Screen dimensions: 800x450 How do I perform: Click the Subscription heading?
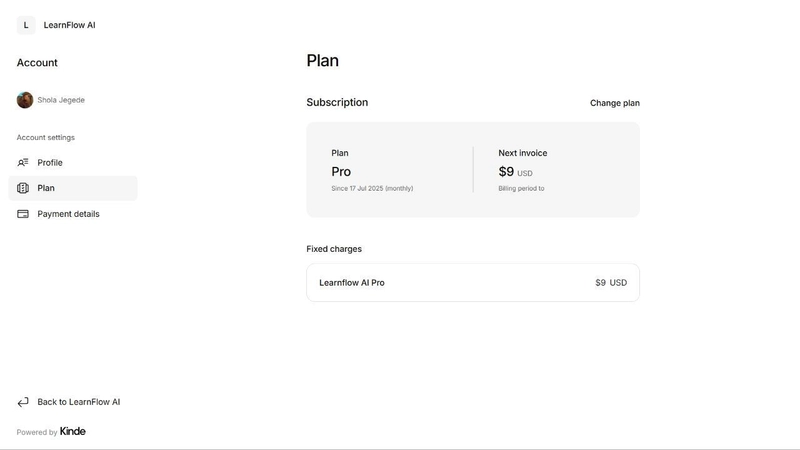[337, 102]
